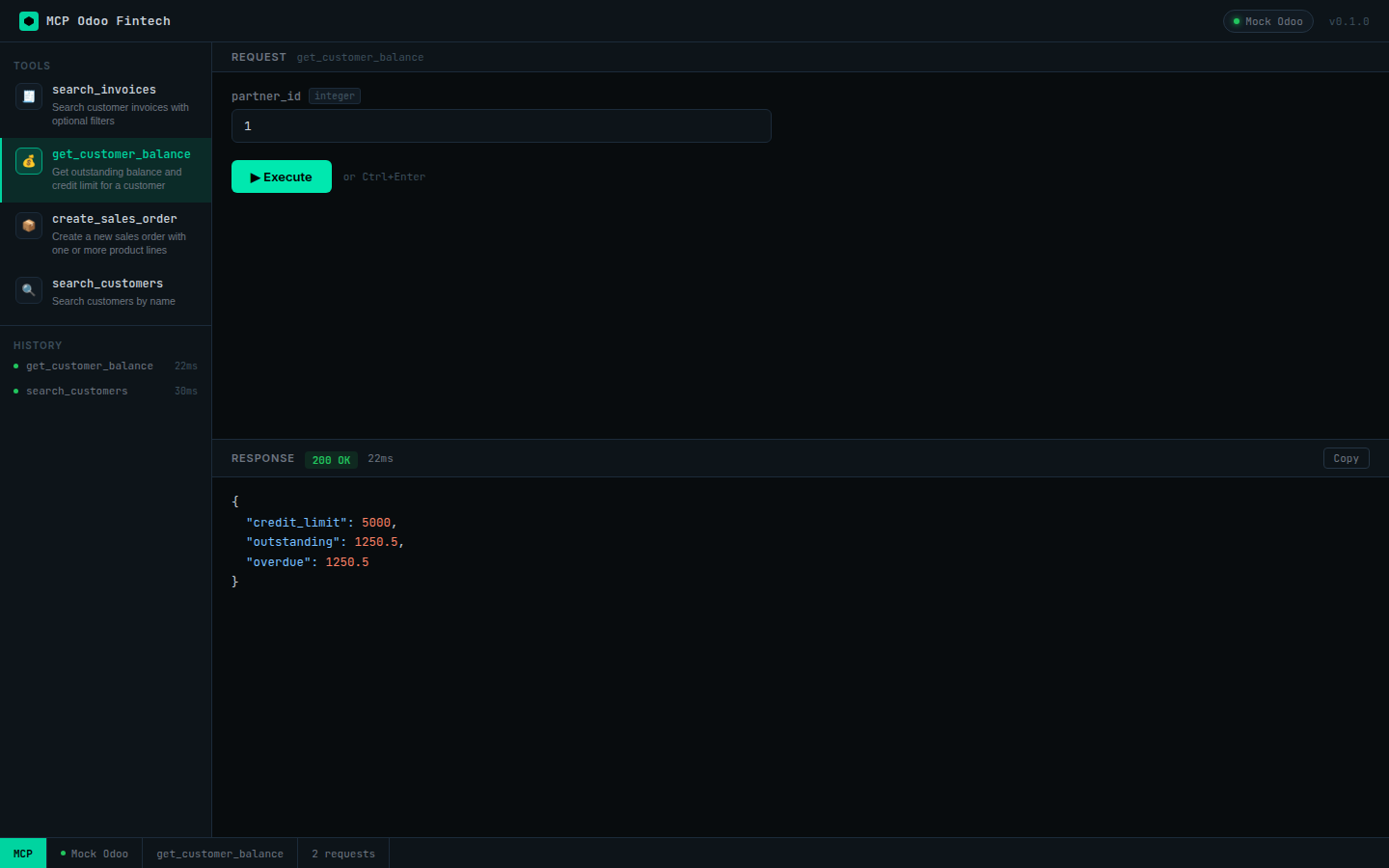The height and width of the screenshot is (868, 1389).
Task: Select the get_customer_balance tool
Action: (x=106, y=170)
